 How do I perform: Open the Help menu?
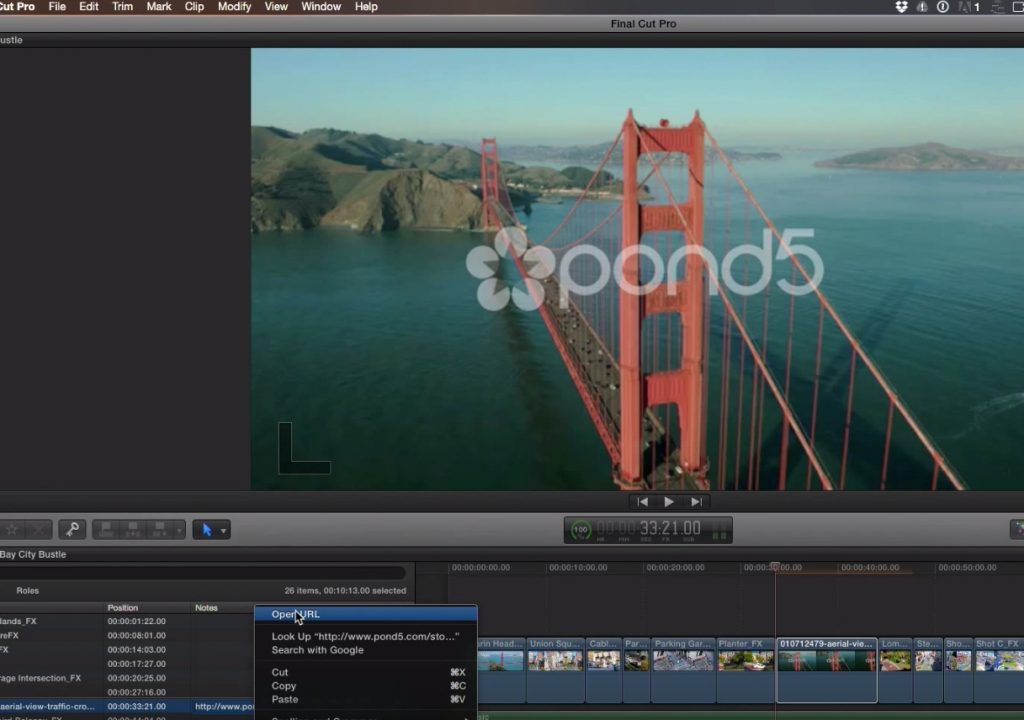[366, 7]
